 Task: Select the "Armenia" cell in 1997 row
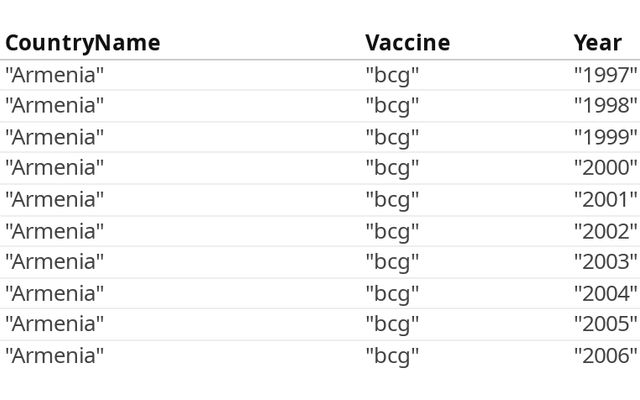pyautogui.click(x=54, y=75)
